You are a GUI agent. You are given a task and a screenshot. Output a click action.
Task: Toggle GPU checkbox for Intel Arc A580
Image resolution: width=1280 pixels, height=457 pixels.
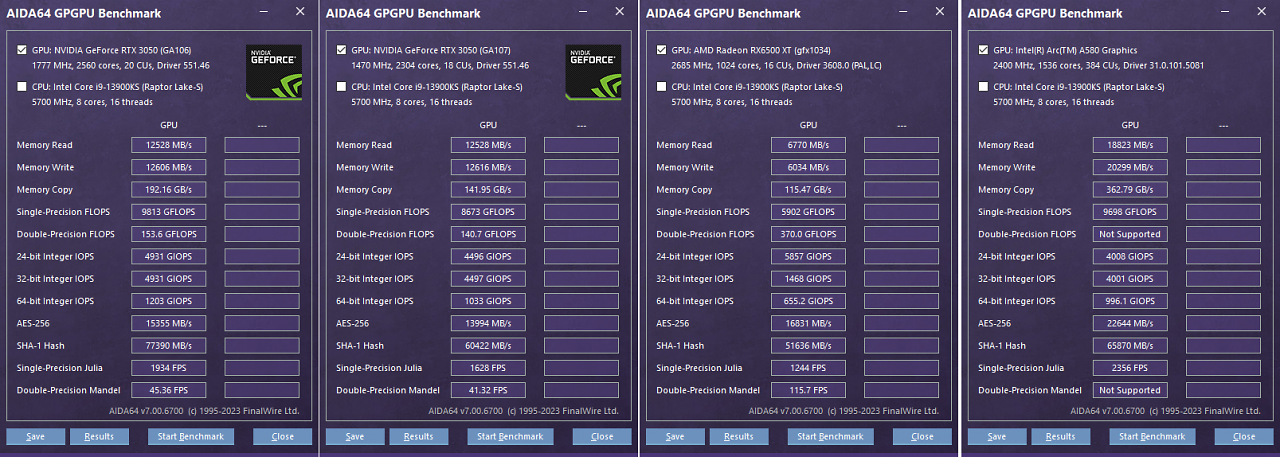pyautogui.click(x=984, y=50)
